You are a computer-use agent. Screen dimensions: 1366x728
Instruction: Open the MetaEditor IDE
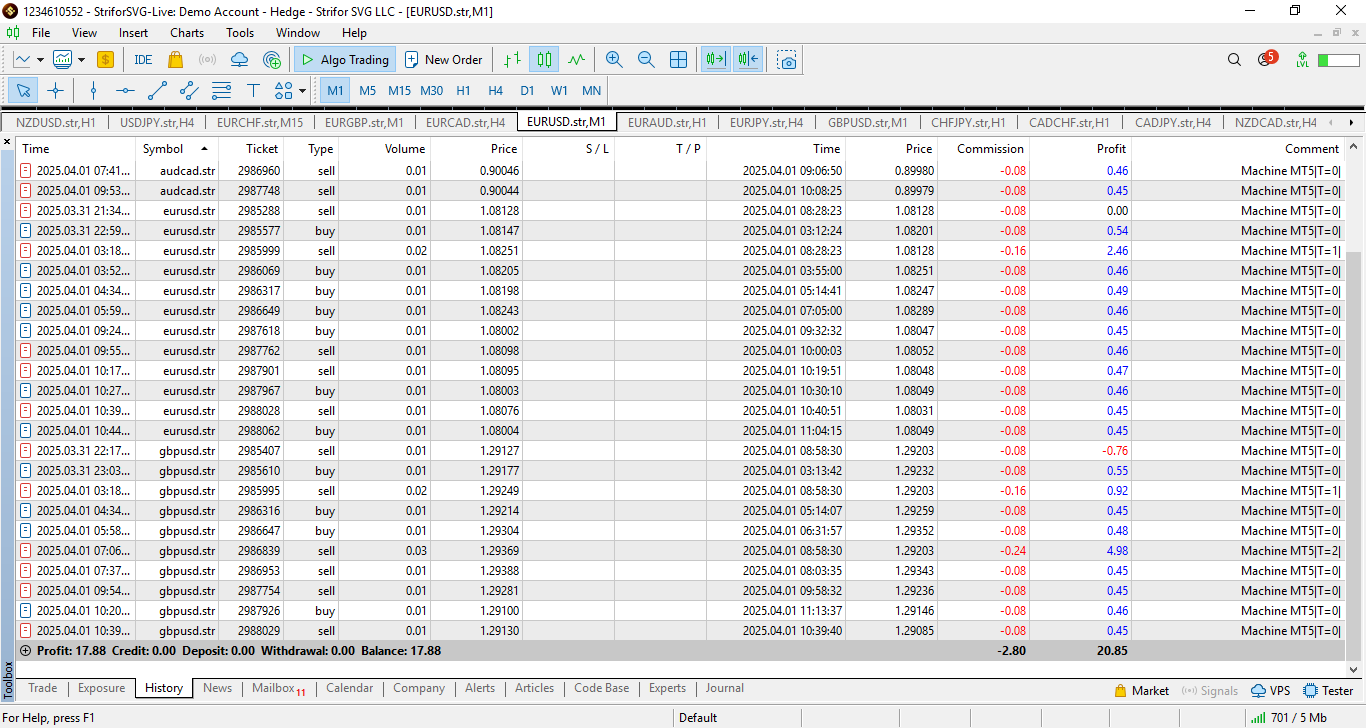[x=143, y=60]
